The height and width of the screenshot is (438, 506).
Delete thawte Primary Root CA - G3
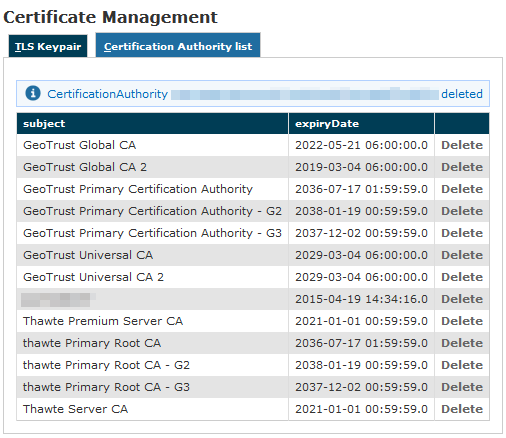[x=462, y=387]
